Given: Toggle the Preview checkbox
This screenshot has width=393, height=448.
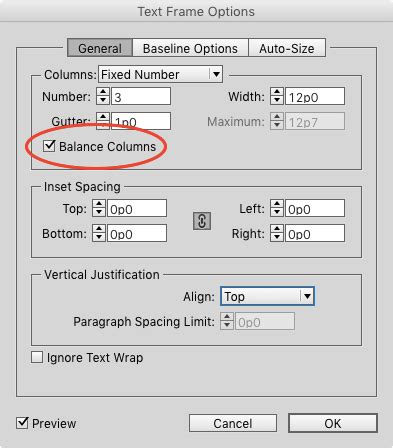Looking at the screenshot, I should click(x=22, y=423).
